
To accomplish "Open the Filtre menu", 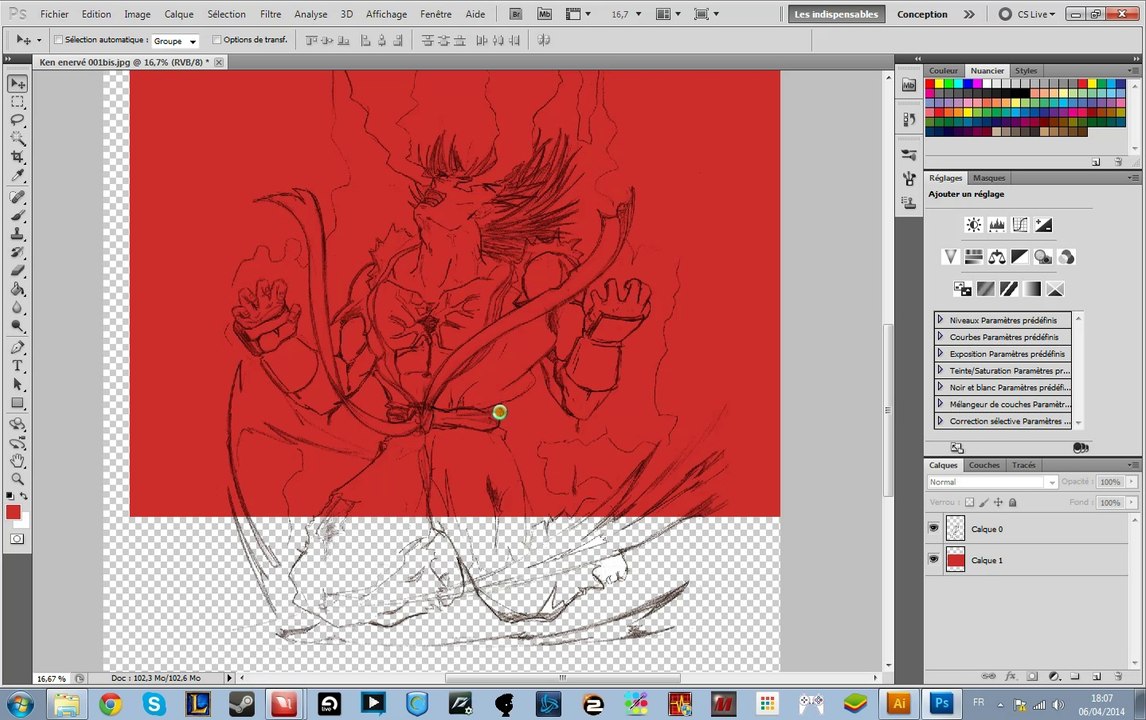I will 270,14.
